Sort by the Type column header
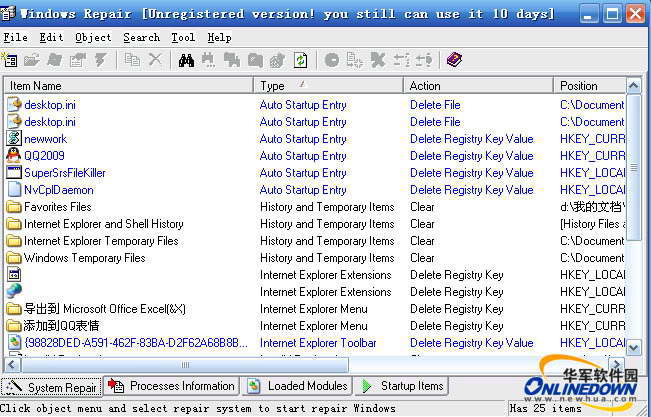 (328, 86)
